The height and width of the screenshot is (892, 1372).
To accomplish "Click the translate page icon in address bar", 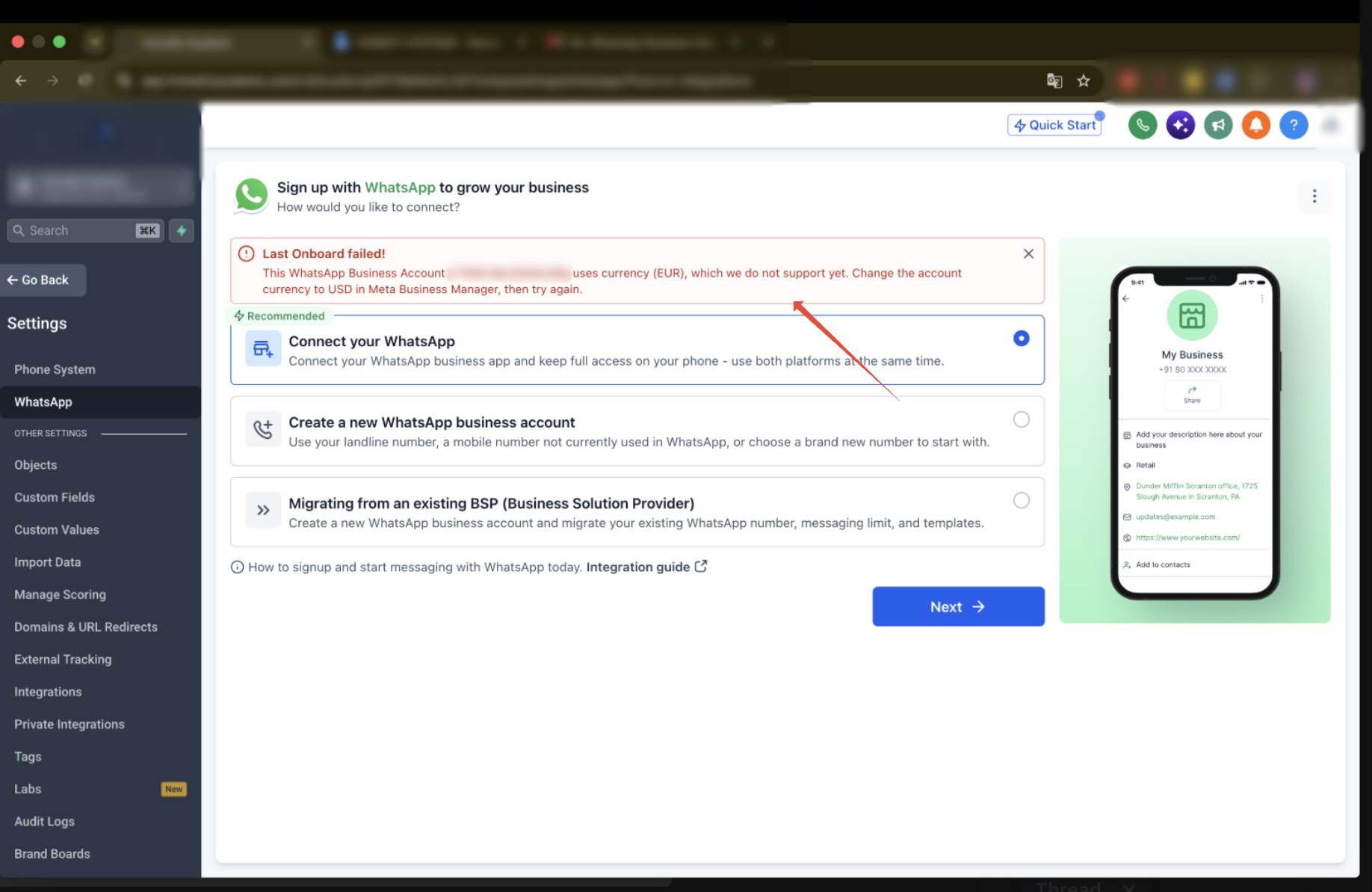I will coord(1054,81).
